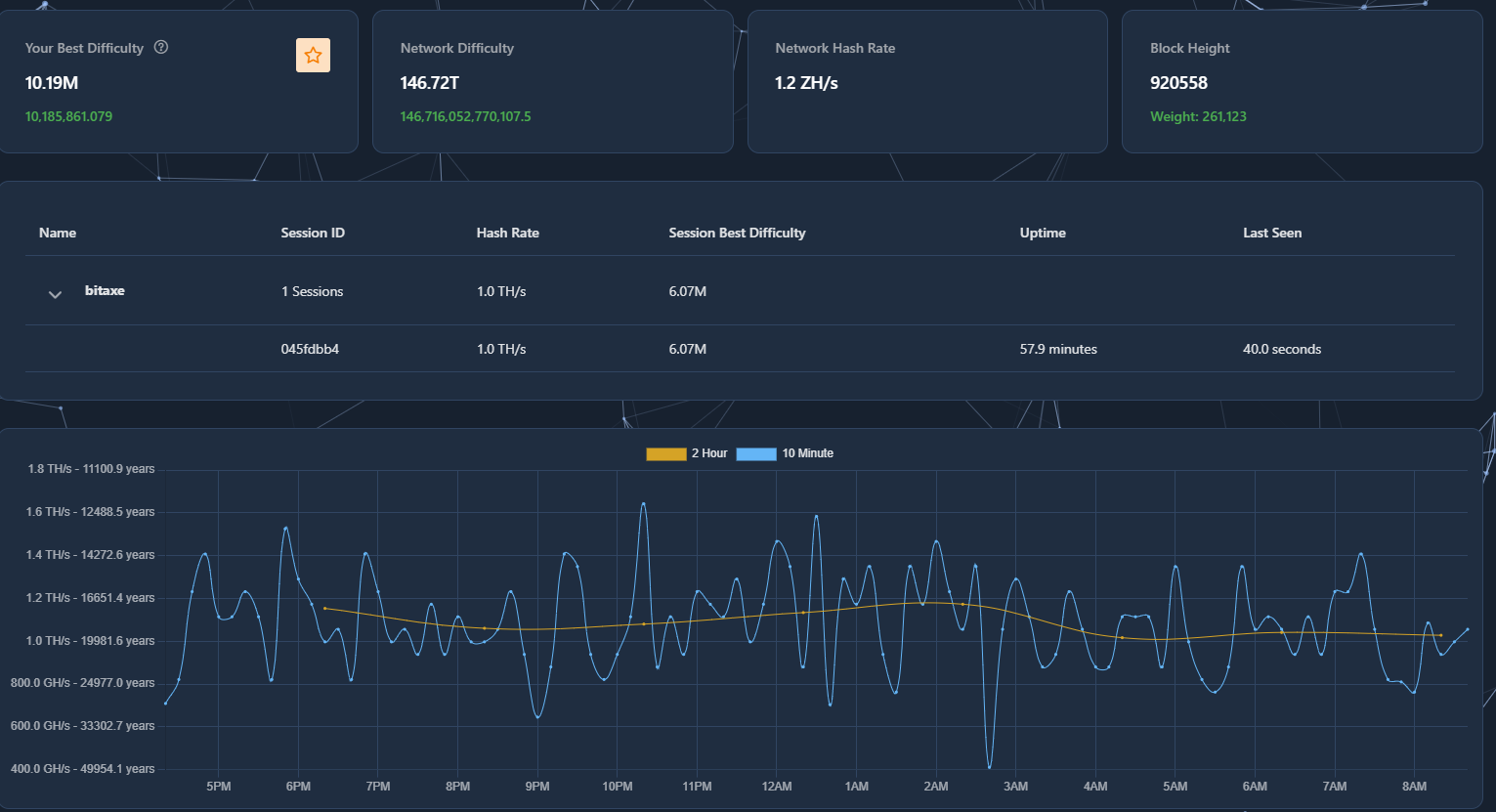
Task: Sort by the Session ID column header
Action: pyautogui.click(x=313, y=233)
